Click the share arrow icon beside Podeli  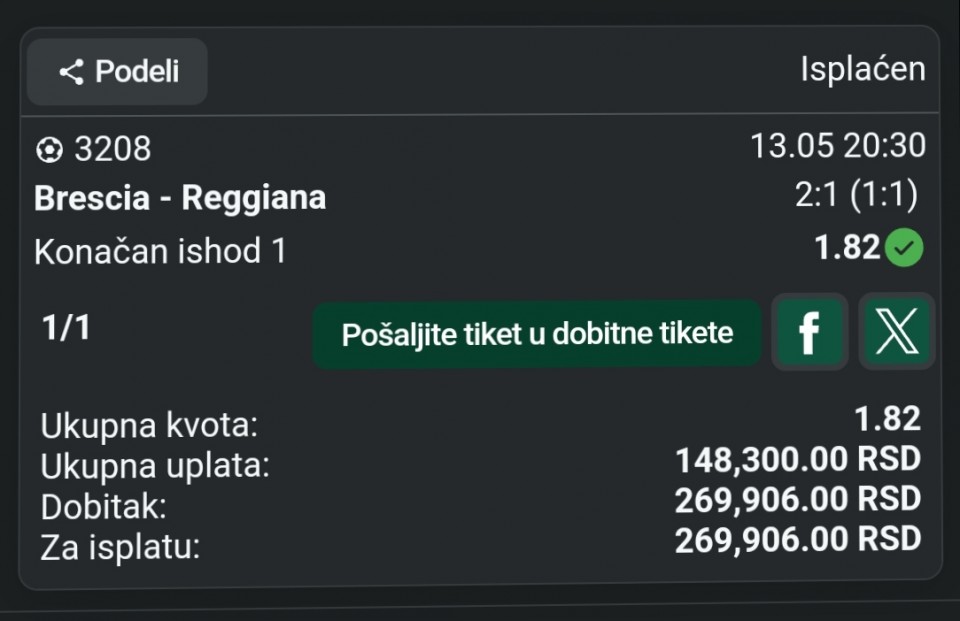point(71,72)
